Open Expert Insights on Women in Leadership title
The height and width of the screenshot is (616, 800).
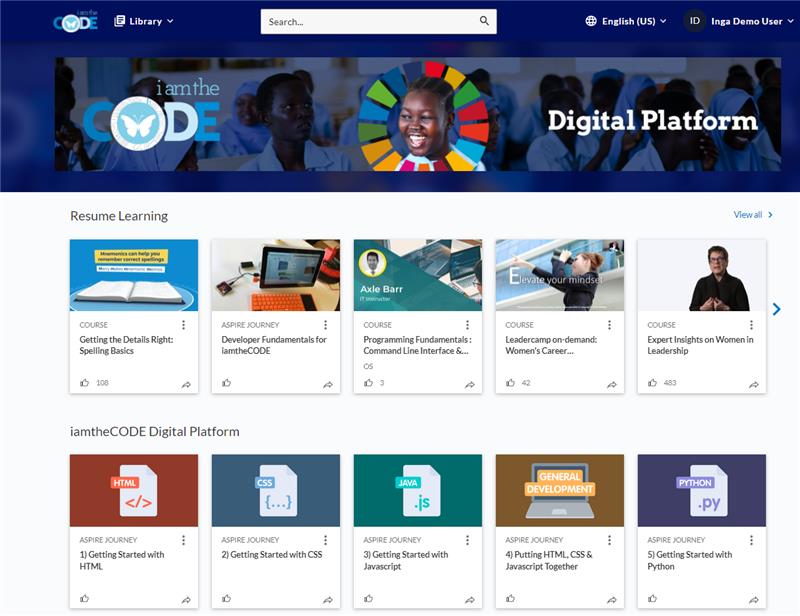tap(700, 345)
